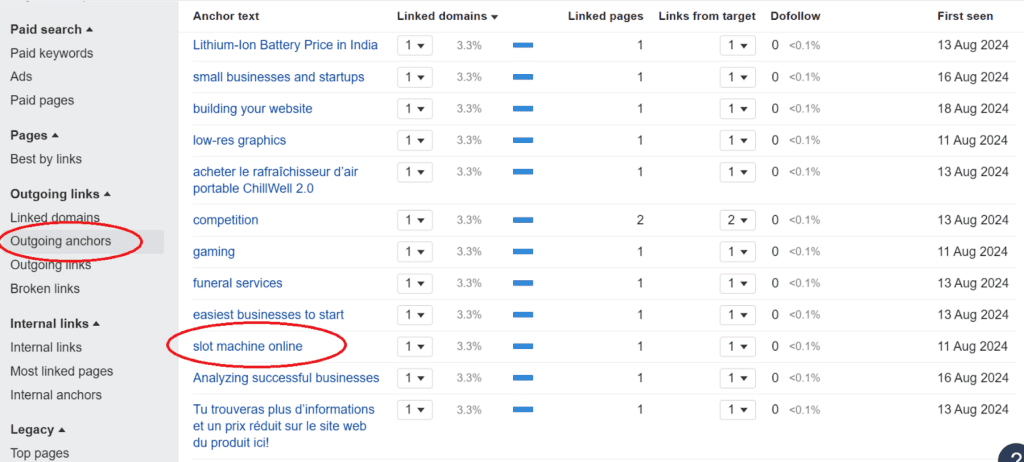This screenshot has height=462, width=1024.
Task: Open Best by links report
Action: [x=46, y=159]
